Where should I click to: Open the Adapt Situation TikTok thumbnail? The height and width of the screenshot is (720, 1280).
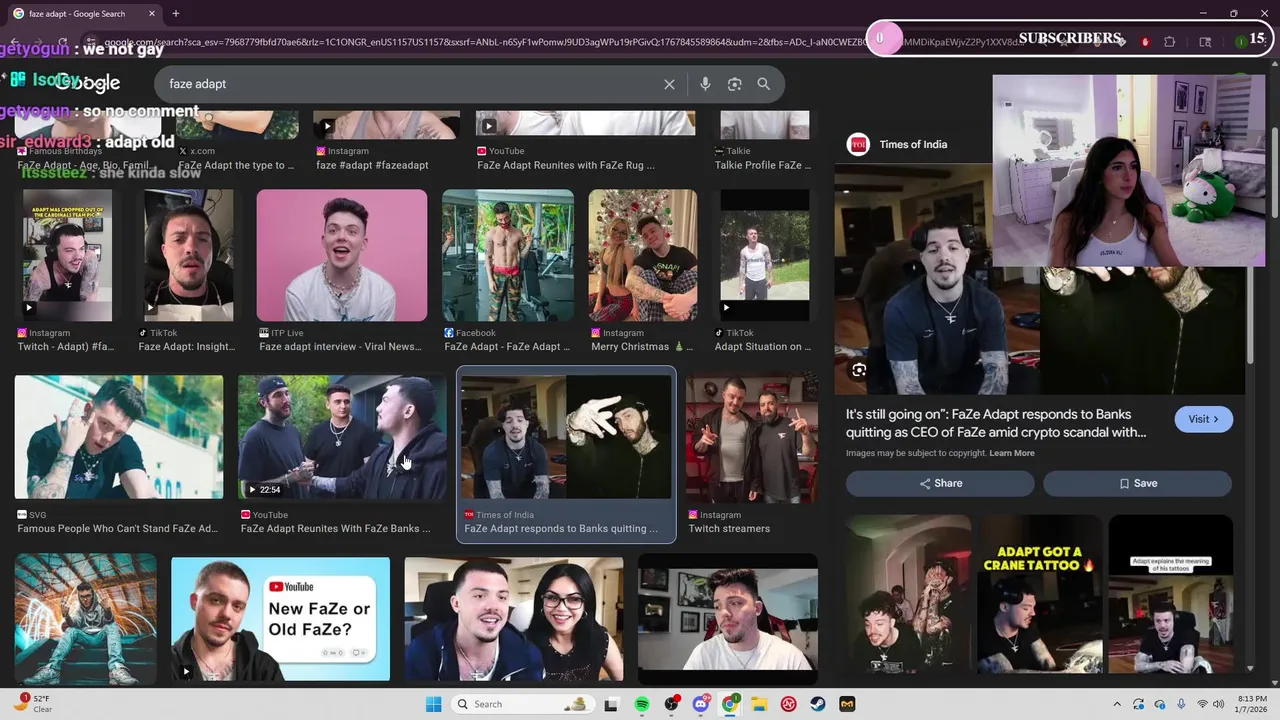(765, 255)
